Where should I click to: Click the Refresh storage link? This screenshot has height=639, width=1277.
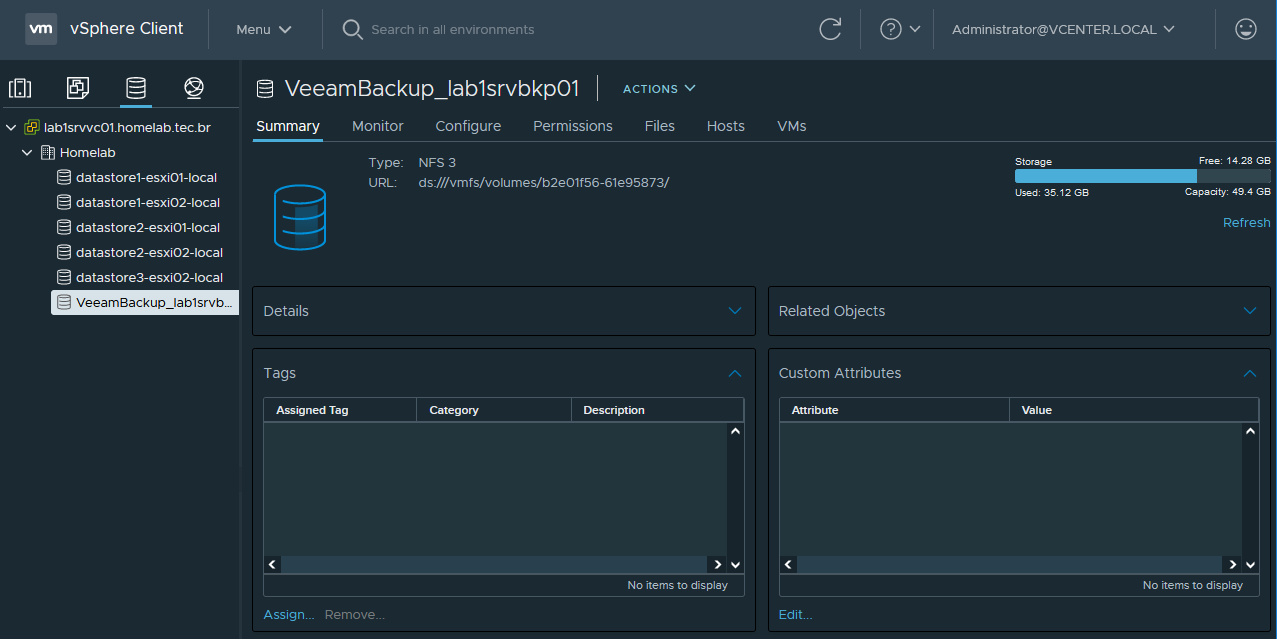click(1247, 223)
